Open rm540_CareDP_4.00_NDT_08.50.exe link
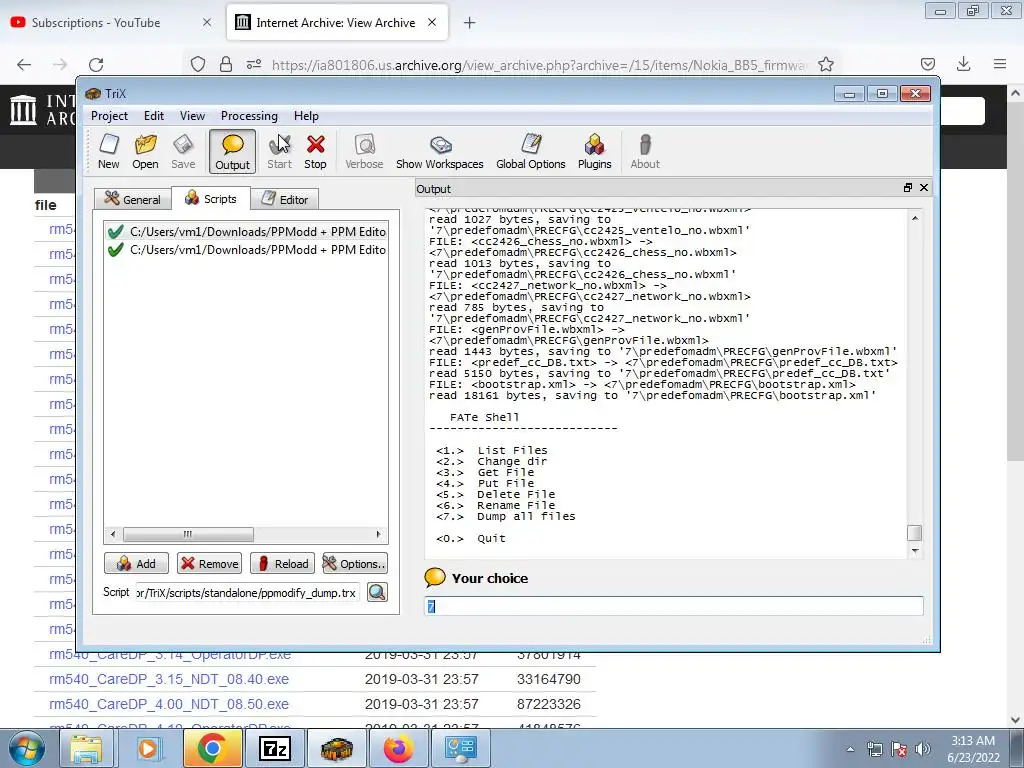 point(168,704)
